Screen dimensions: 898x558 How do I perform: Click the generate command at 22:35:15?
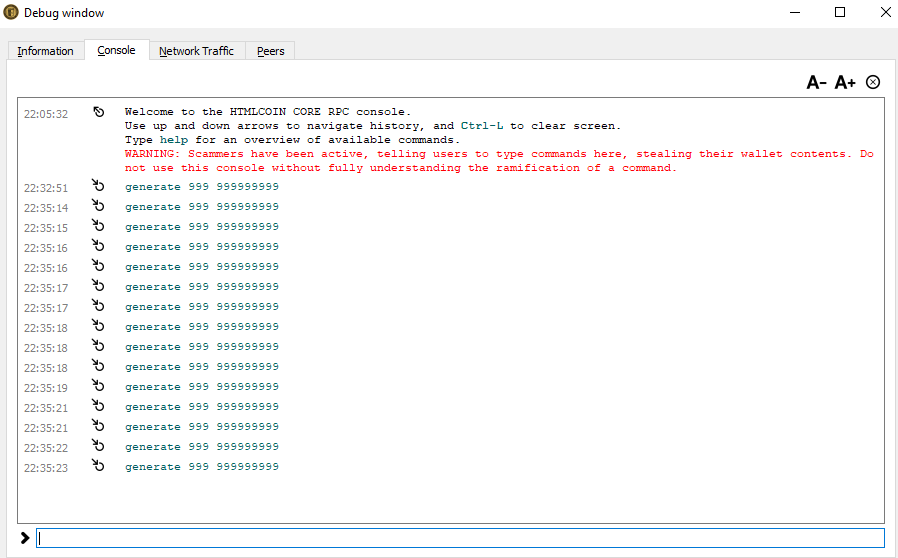(x=202, y=227)
